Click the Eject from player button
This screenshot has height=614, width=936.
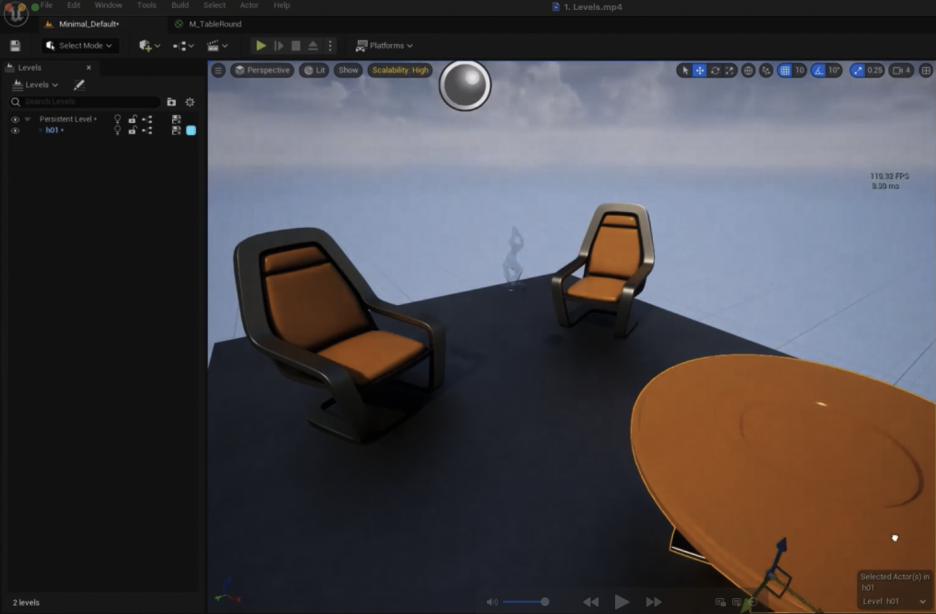[x=313, y=45]
